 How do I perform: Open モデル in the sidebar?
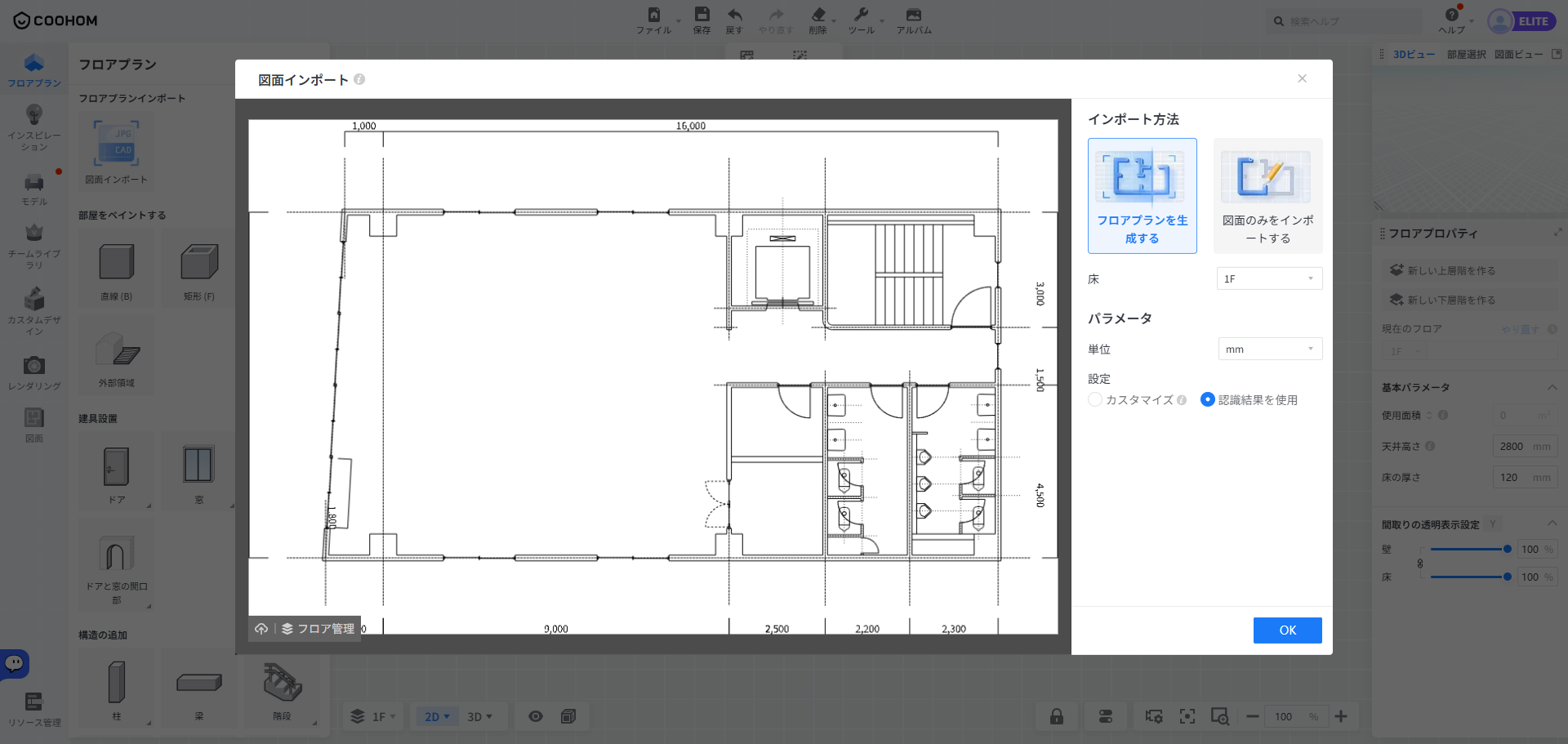34,189
